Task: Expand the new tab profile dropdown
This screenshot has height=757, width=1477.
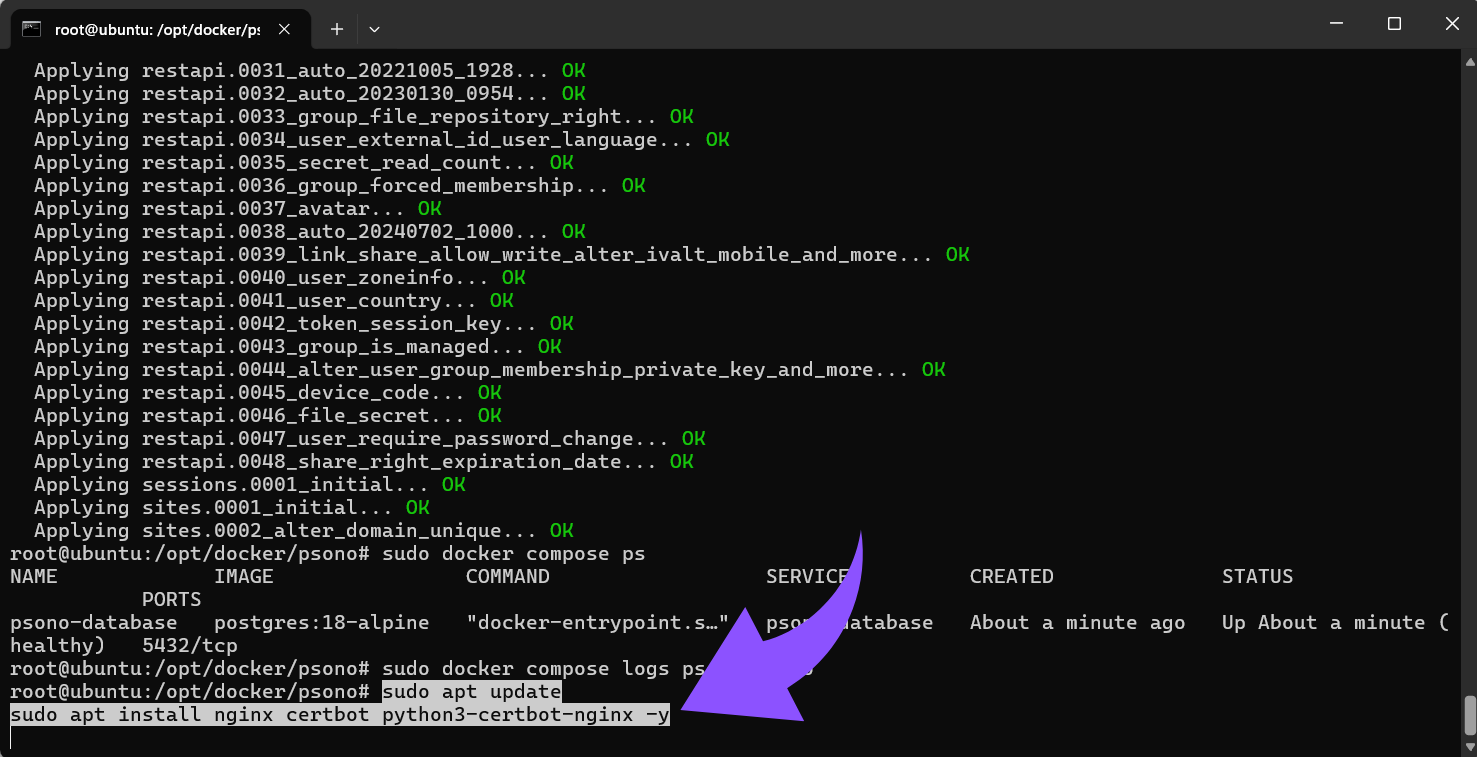Action: 374,29
